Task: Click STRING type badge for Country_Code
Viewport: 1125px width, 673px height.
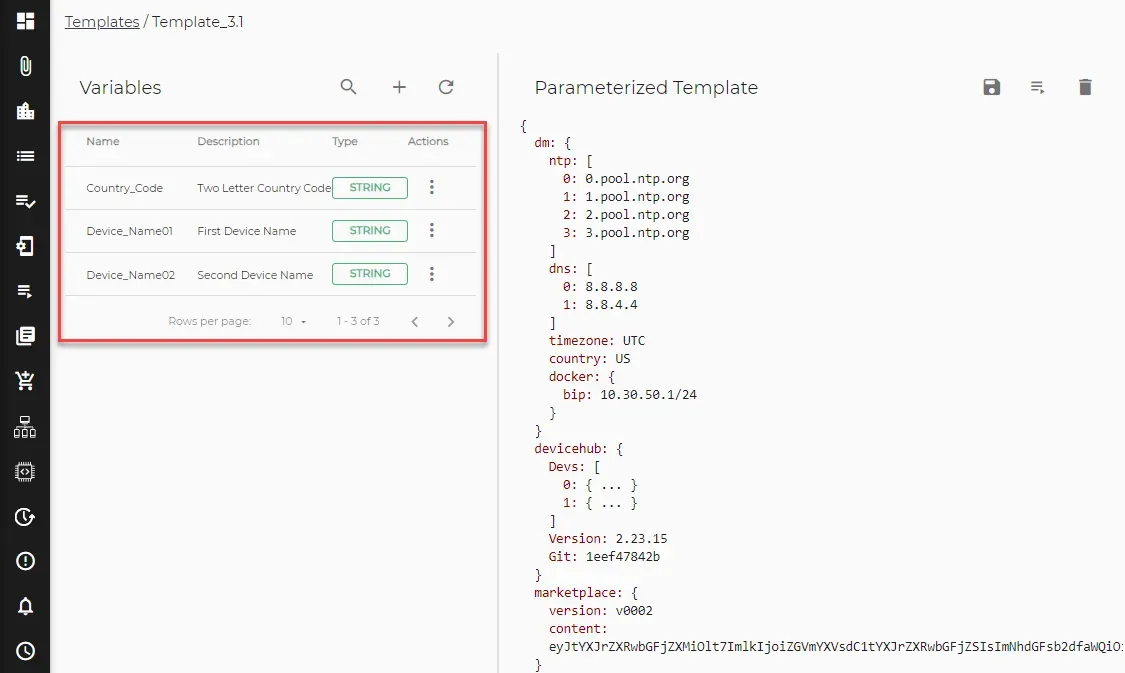Action: coord(369,187)
